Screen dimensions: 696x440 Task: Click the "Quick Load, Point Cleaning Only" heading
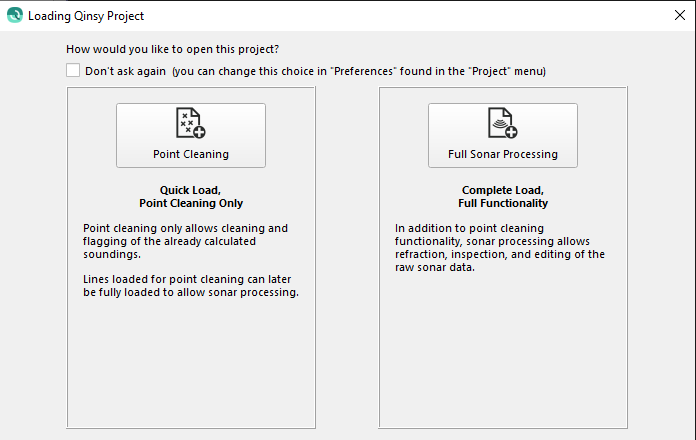191,196
